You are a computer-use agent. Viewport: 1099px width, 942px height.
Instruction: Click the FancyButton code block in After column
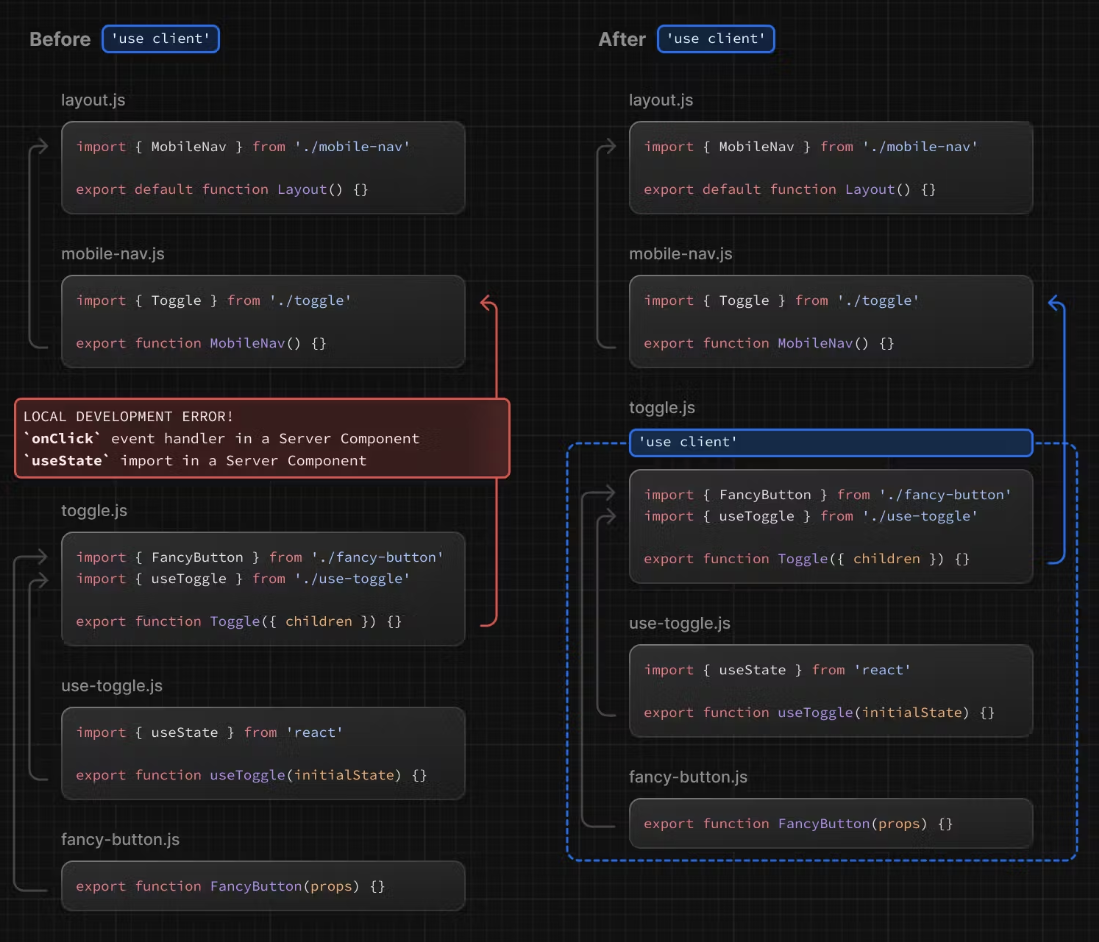(x=830, y=823)
